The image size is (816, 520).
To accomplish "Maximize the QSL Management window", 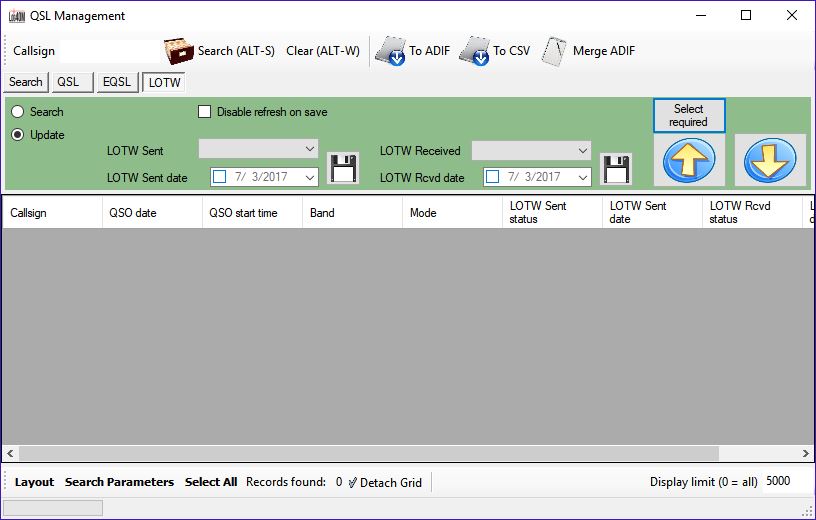I will (x=746, y=16).
